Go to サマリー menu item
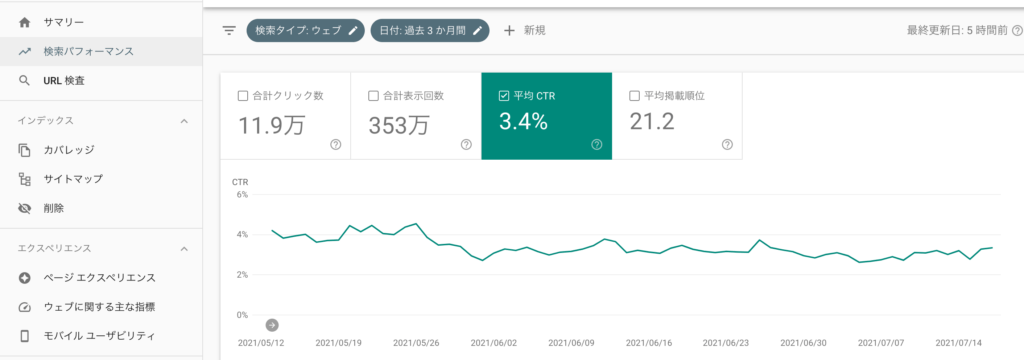The width and height of the screenshot is (1024, 360). [x=101, y=23]
